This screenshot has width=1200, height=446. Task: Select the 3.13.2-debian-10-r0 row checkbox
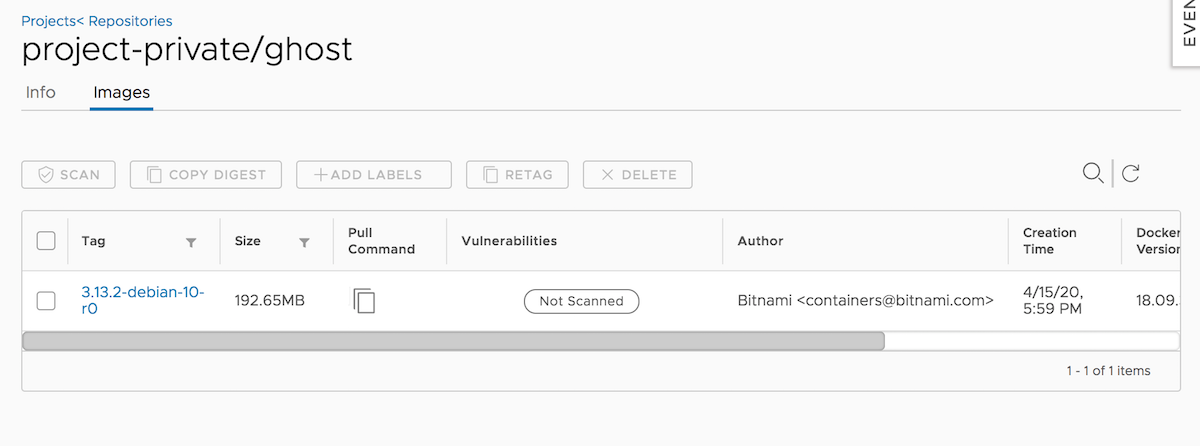[x=45, y=300]
